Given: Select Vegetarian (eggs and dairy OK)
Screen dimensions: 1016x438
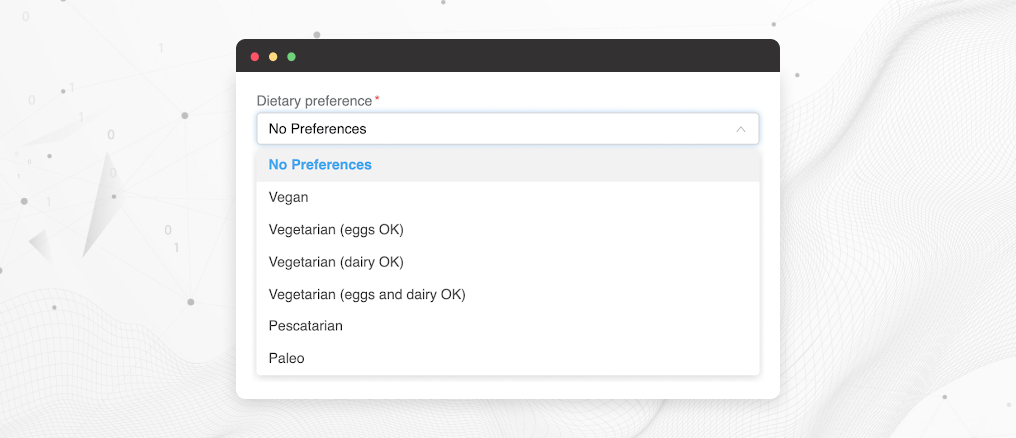Looking at the screenshot, I should (367, 294).
